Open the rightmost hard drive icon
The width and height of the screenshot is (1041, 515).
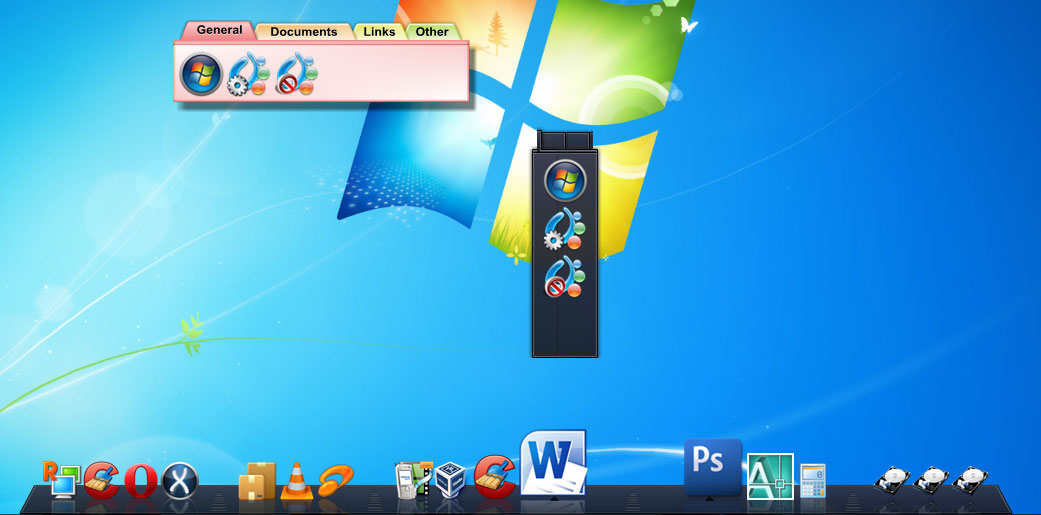click(970, 480)
